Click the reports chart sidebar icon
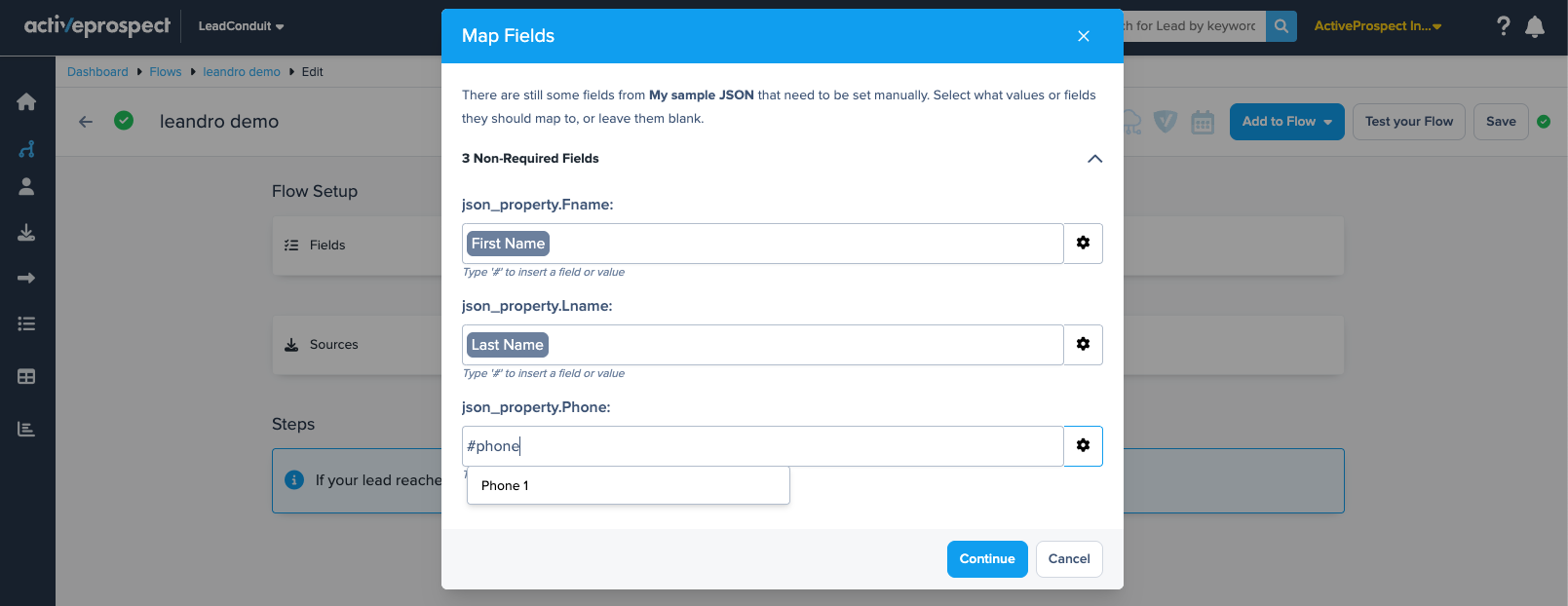Viewport: 1568px width, 606px height. (26, 429)
